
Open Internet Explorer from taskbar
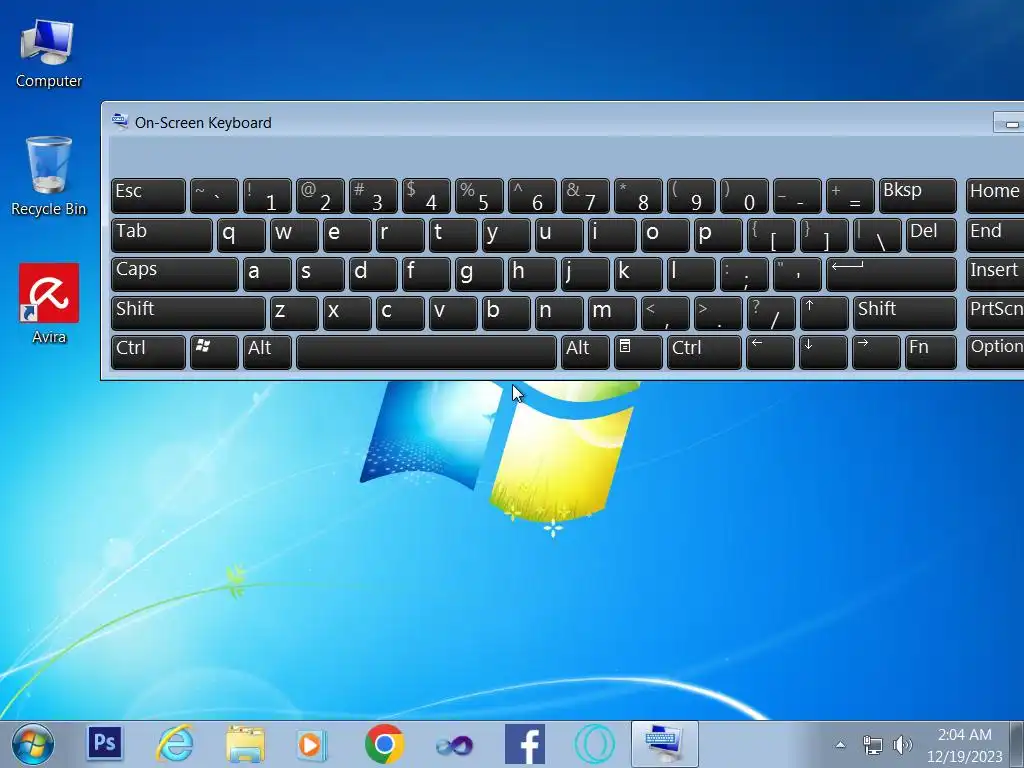pos(174,744)
